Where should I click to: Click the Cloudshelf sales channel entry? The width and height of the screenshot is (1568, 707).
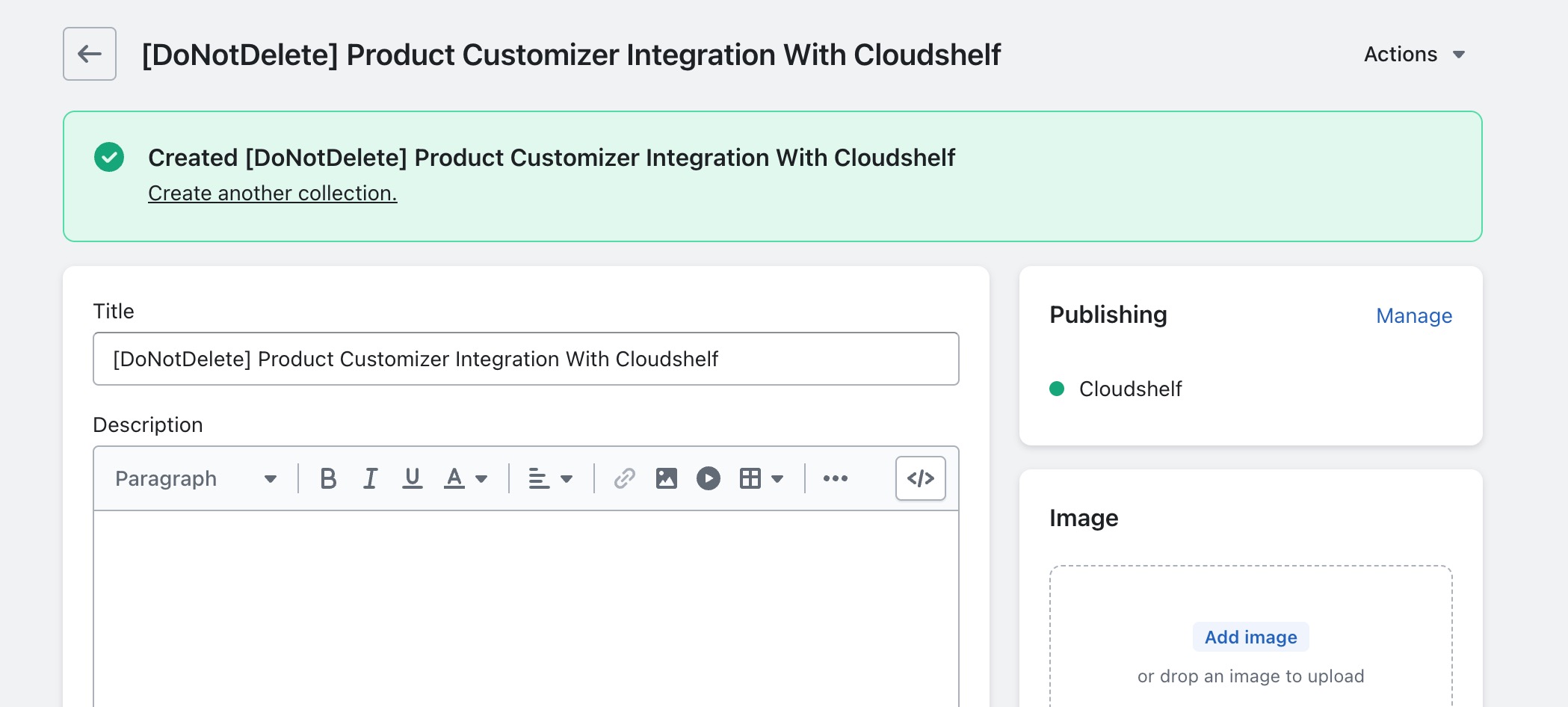tap(1130, 389)
